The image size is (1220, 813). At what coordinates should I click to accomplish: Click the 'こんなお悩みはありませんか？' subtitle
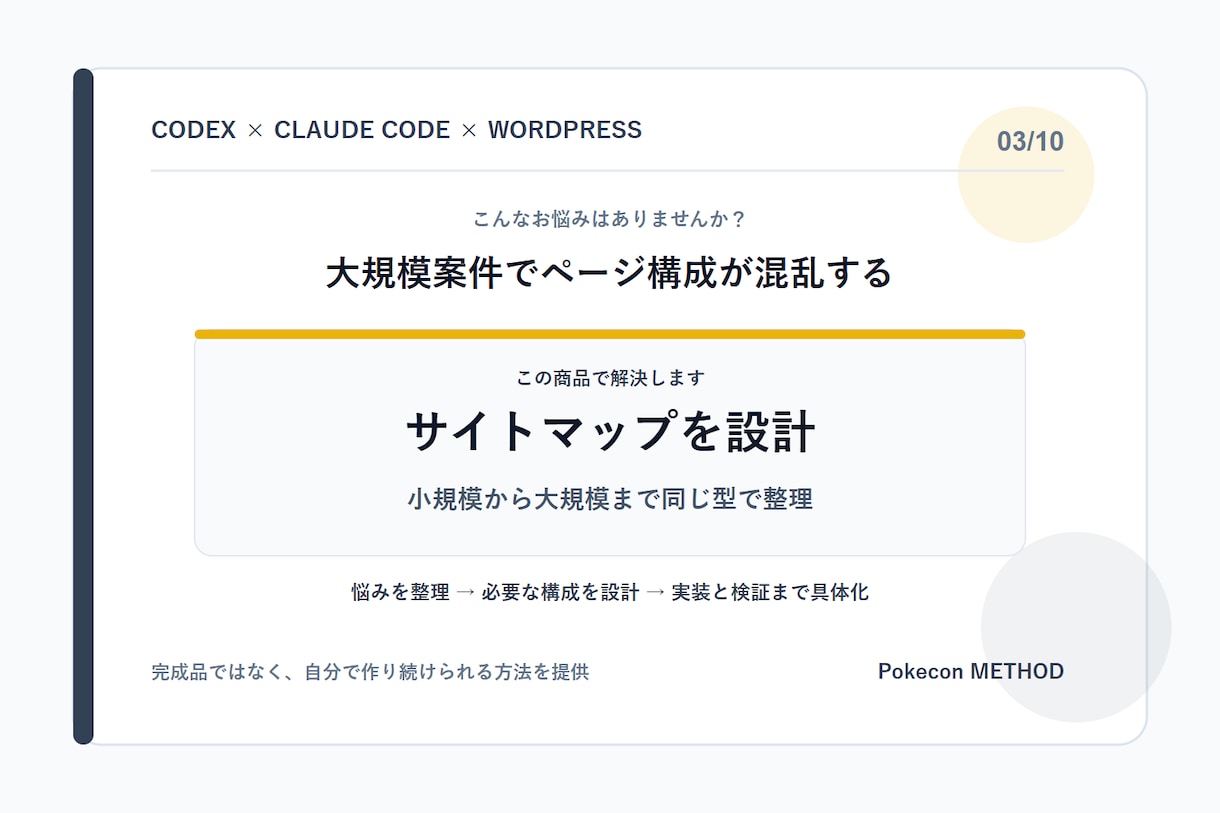pyautogui.click(x=610, y=218)
